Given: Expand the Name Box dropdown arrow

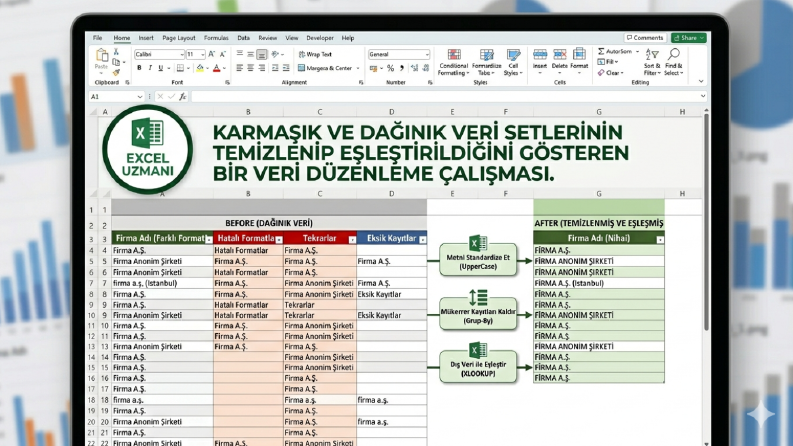Looking at the screenshot, I should click(x=140, y=97).
